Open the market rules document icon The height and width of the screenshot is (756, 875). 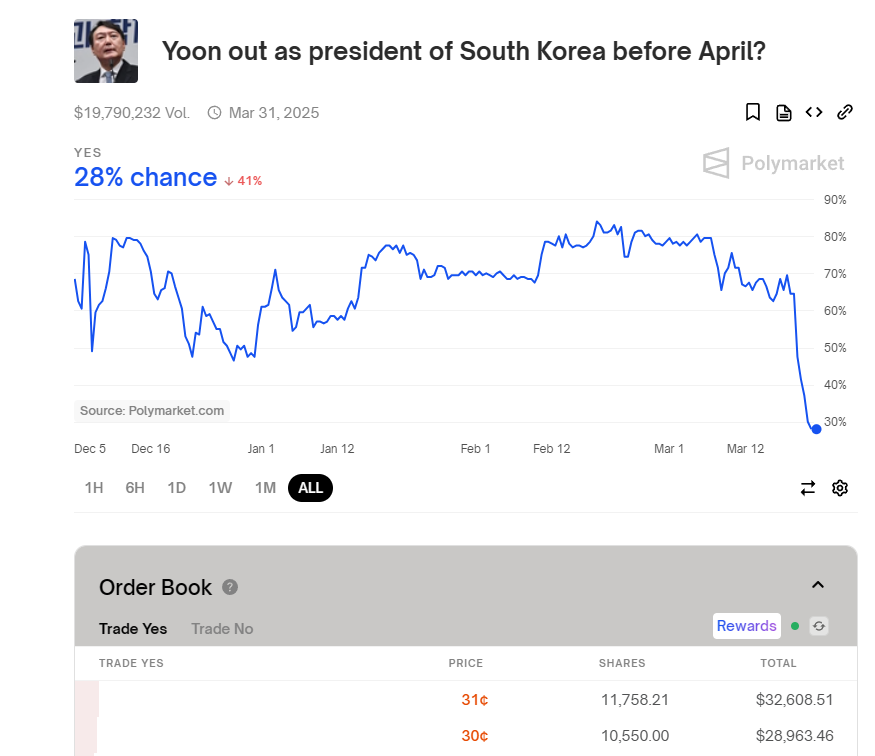(x=783, y=113)
